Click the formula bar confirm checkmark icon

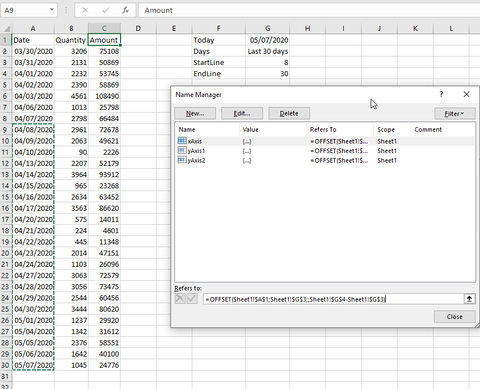point(105,10)
